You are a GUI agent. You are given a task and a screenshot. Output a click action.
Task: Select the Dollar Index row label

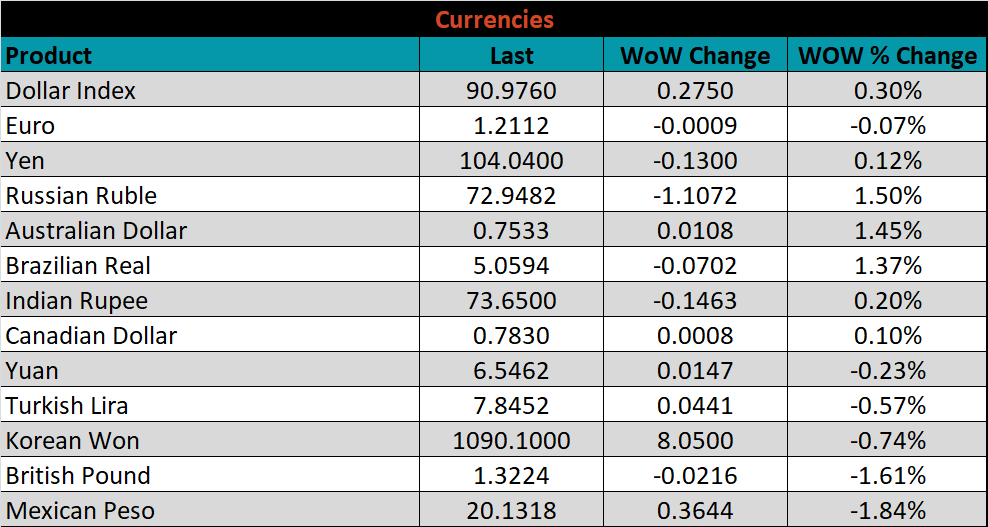pyautogui.click(x=71, y=91)
